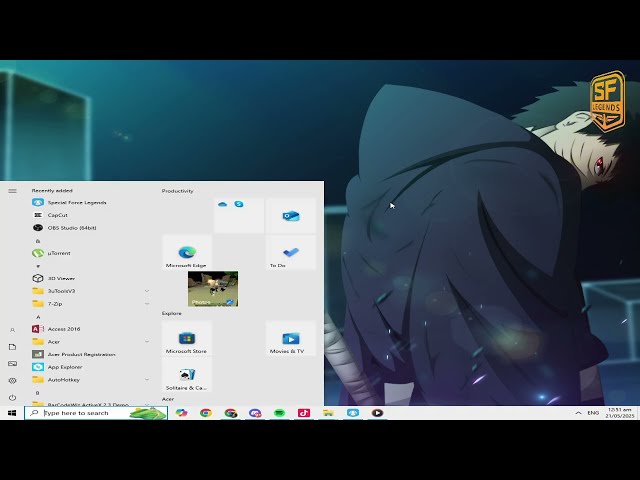
Task: Open File Explorer from the taskbar
Action: 329,413
